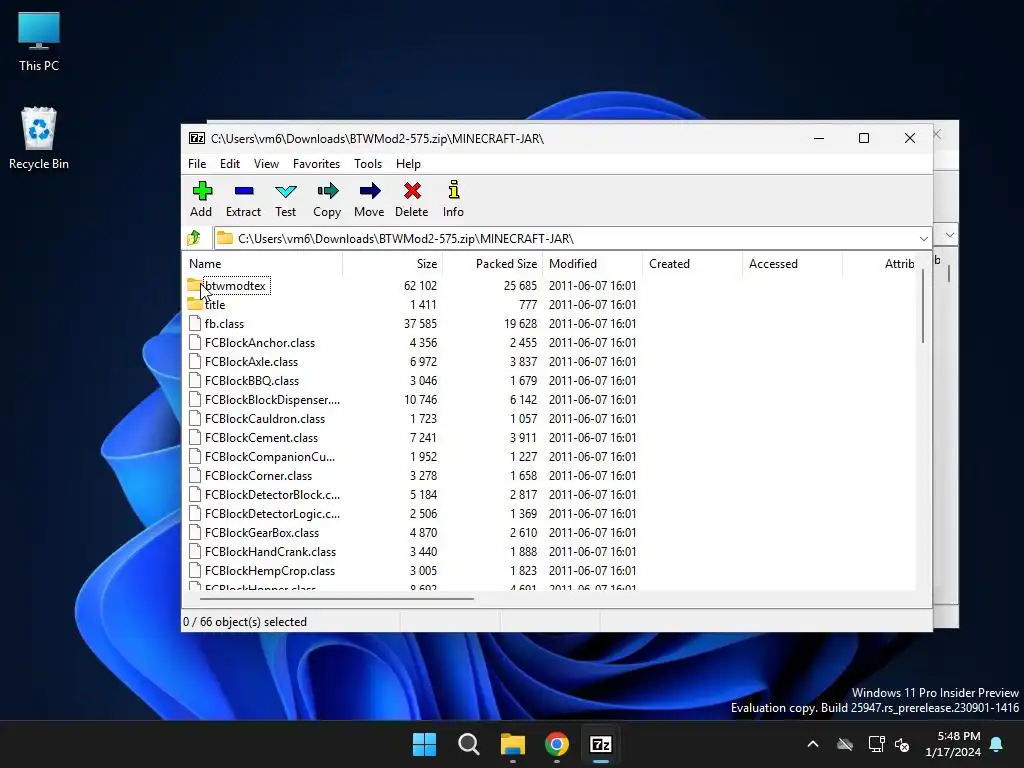
Task: Launch Google Chrome from the taskbar
Action: point(557,744)
